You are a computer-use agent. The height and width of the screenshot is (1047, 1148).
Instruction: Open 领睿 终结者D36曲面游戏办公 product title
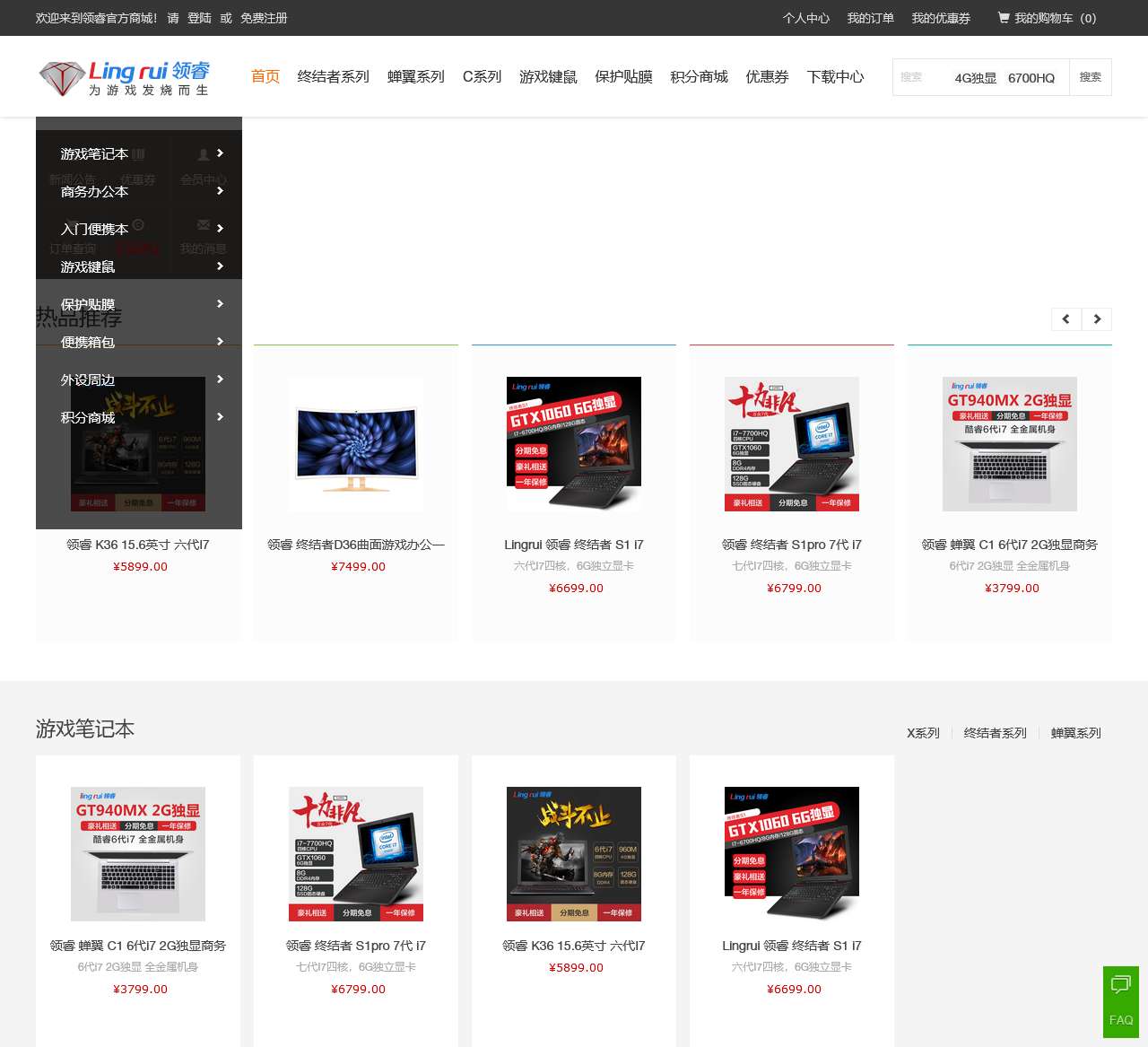point(356,545)
